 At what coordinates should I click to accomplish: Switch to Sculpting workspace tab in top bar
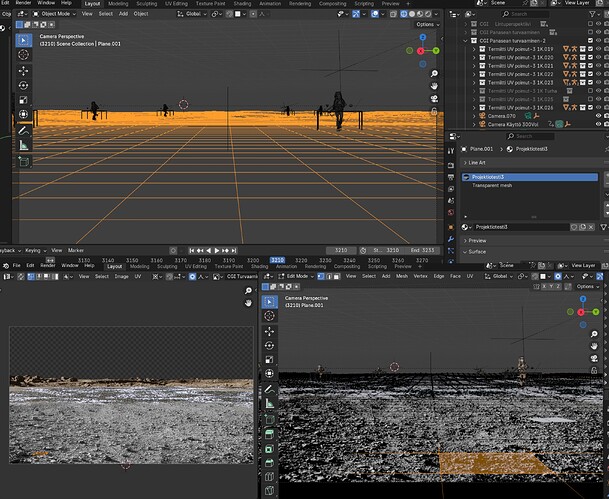[146, 3]
